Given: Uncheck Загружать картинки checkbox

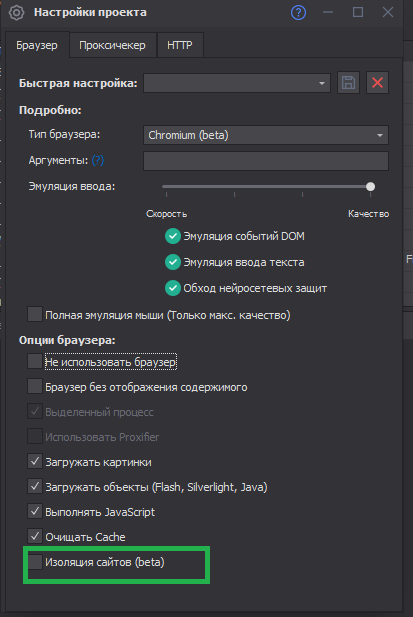Looking at the screenshot, I should (x=35, y=461).
